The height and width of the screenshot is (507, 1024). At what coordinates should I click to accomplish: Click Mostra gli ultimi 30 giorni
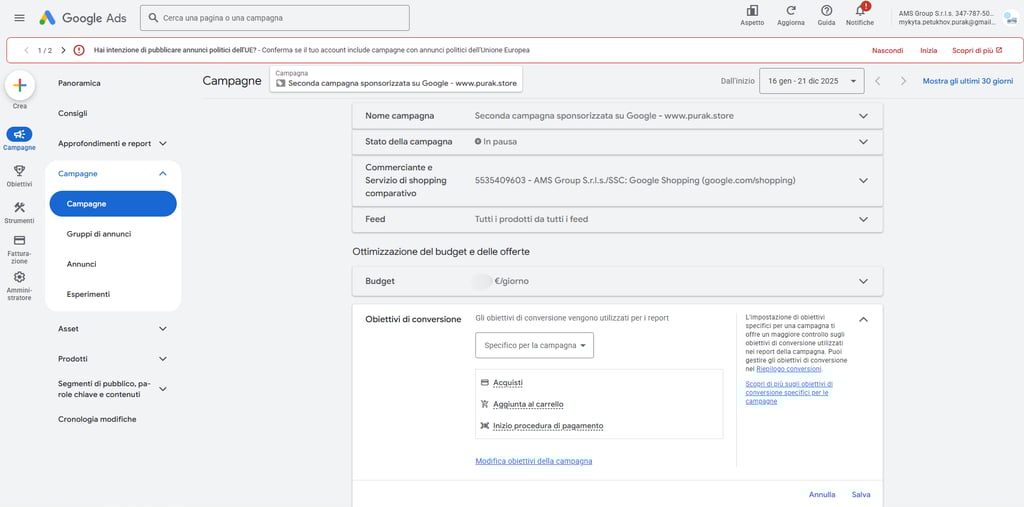tap(968, 81)
